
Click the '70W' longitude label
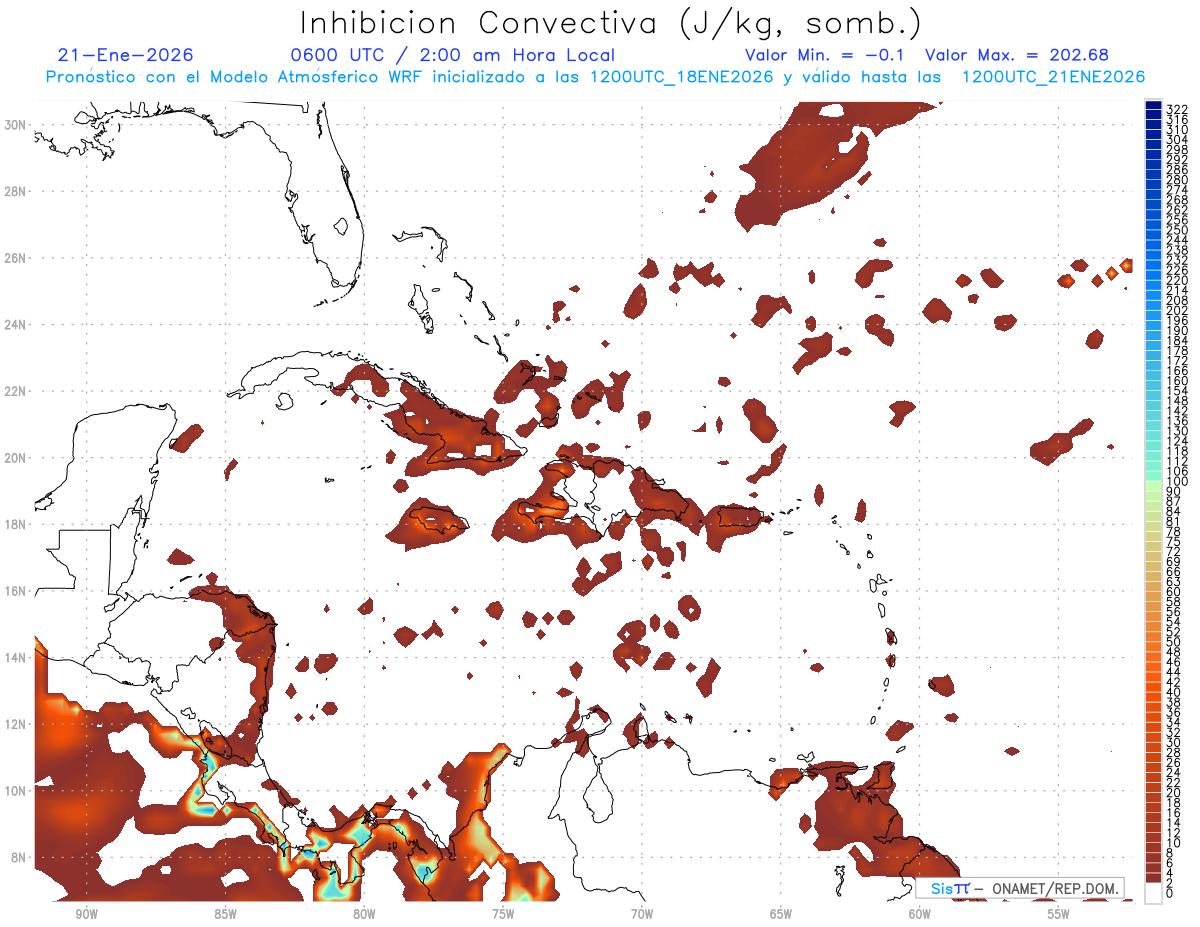[642, 915]
